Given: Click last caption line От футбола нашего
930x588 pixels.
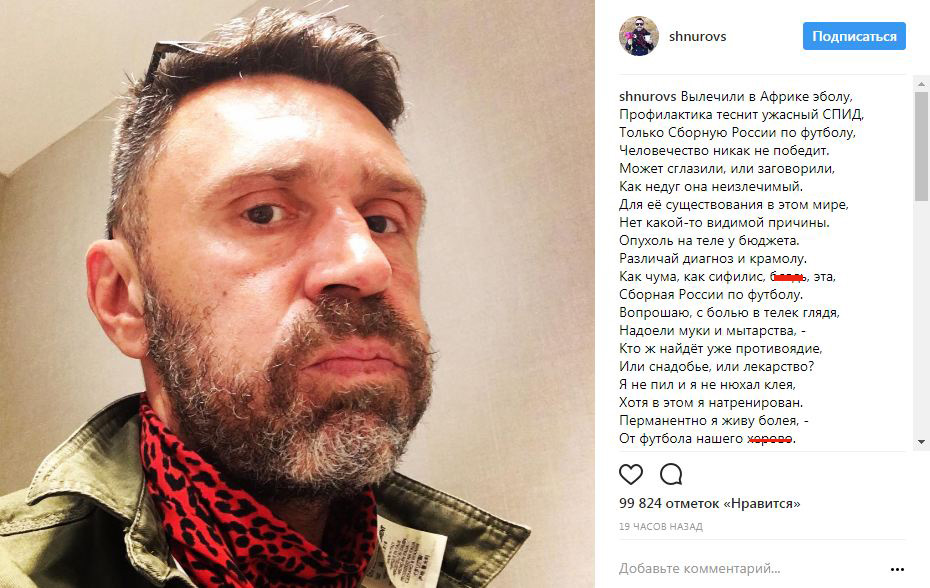Looking at the screenshot, I should point(707,438).
